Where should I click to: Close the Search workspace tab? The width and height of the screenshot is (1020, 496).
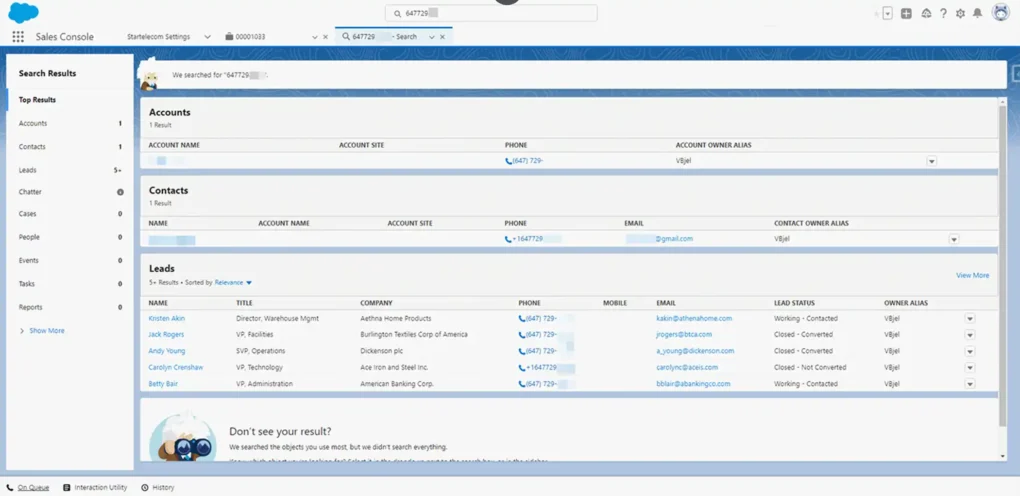pyautogui.click(x=442, y=37)
